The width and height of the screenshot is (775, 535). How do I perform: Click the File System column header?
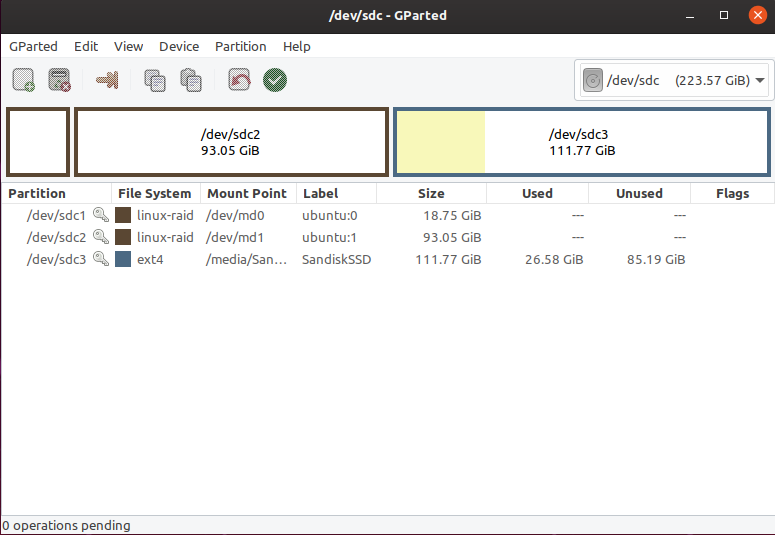154,193
